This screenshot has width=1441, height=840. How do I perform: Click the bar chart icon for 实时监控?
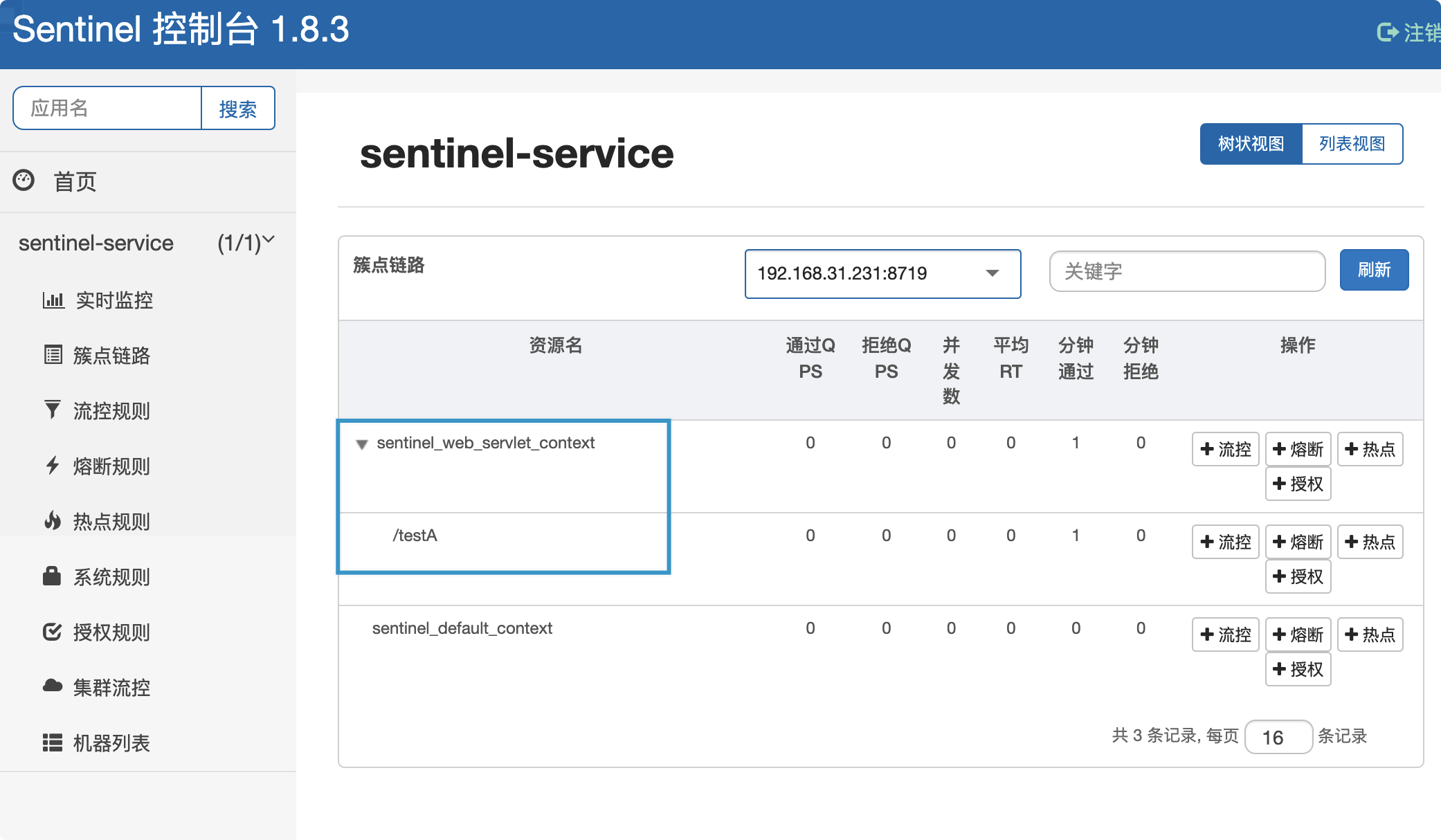[53, 300]
